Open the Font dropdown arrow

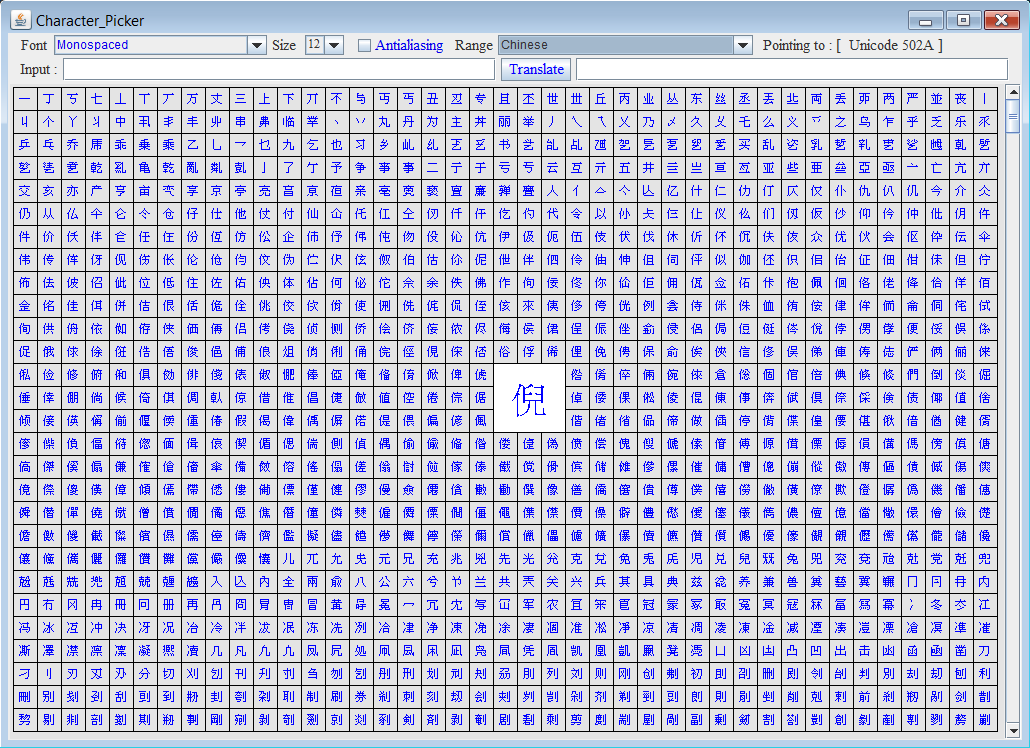(x=256, y=45)
